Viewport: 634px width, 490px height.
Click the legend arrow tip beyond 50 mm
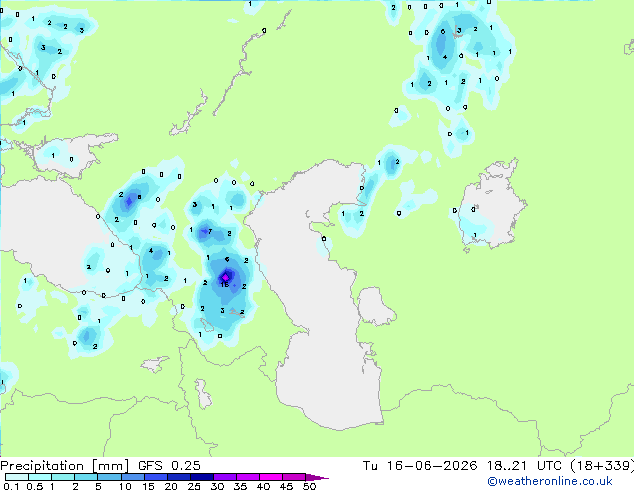point(317,477)
